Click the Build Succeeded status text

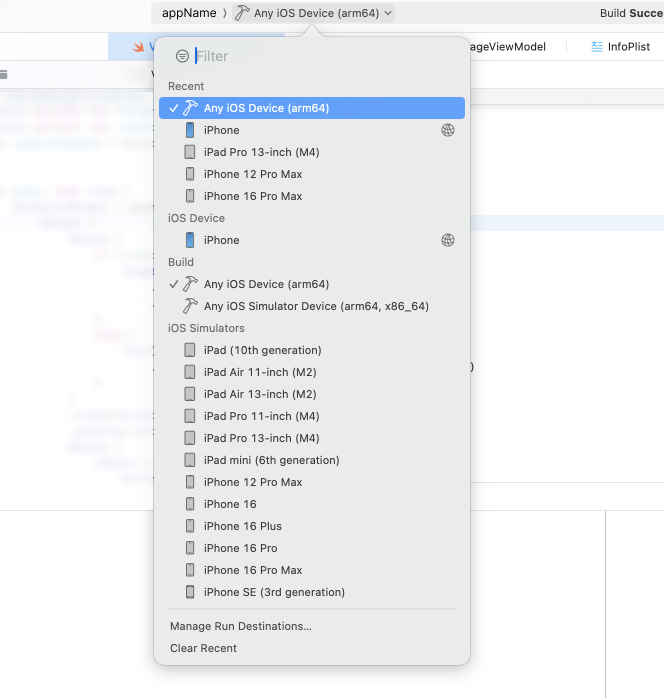(632, 13)
